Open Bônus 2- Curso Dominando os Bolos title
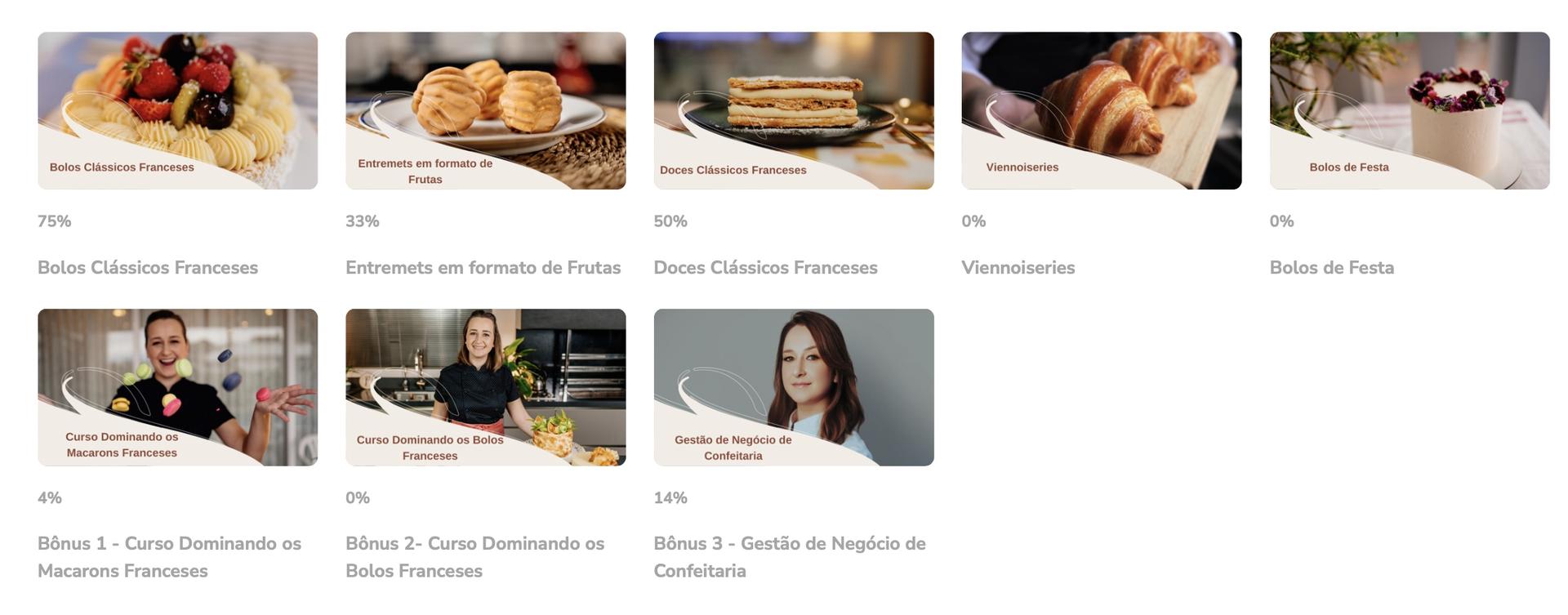The width and height of the screenshot is (1568, 615). tap(475, 557)
